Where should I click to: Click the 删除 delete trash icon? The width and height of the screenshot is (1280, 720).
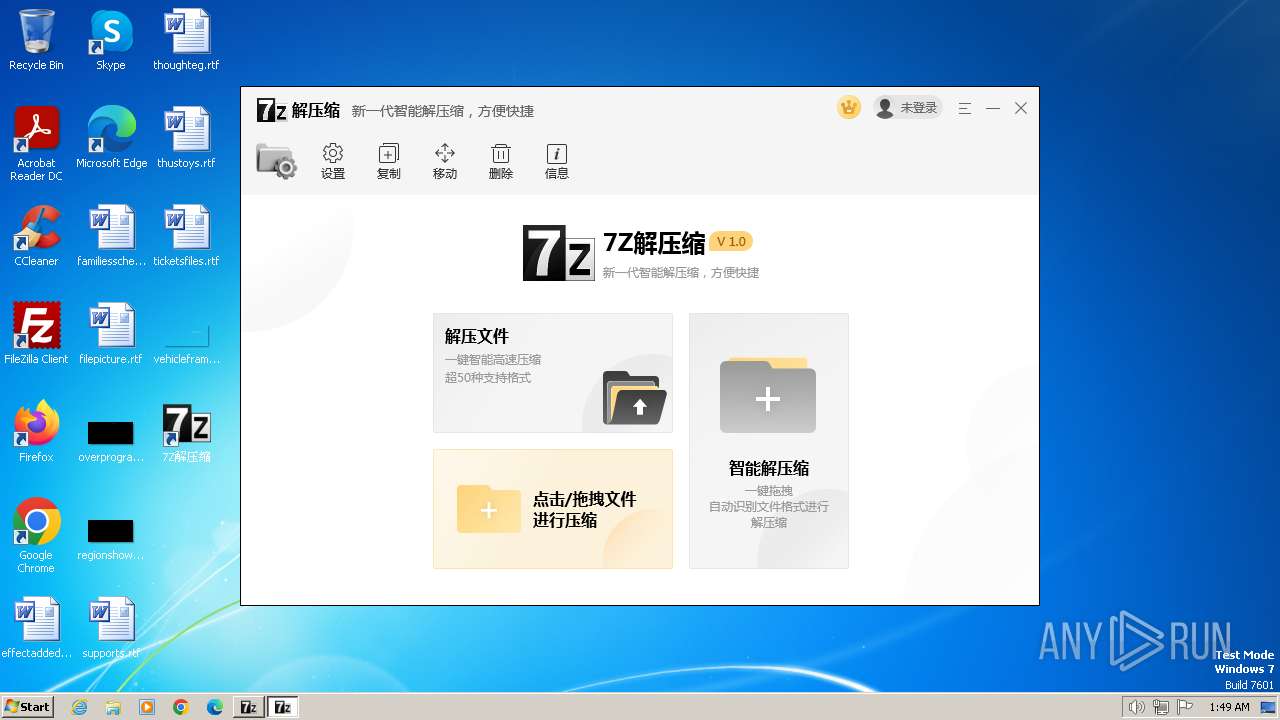(501, 161)
